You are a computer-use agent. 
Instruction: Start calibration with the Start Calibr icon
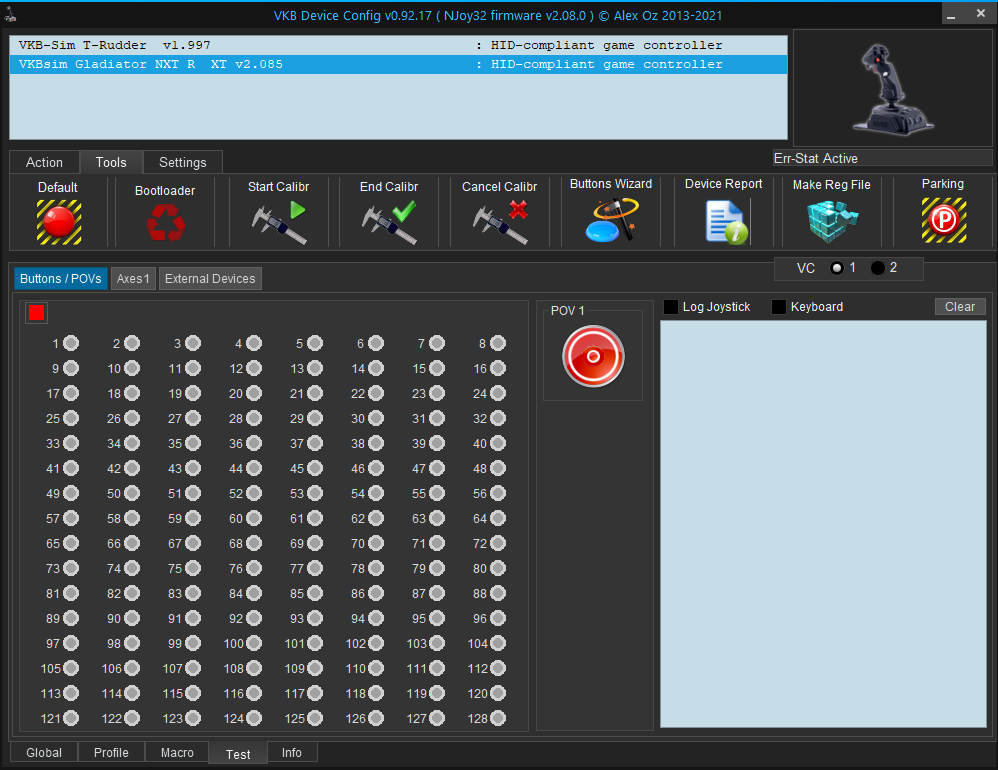279,221
